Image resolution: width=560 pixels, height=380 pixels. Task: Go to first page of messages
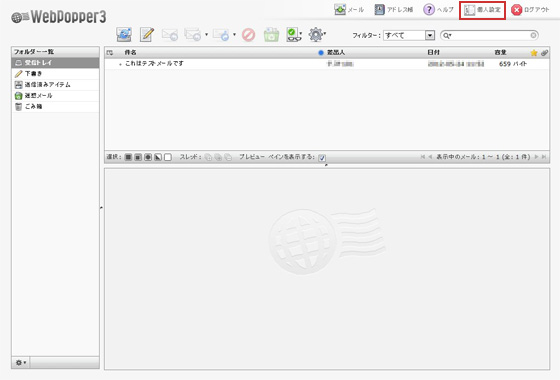click(423, 157)
